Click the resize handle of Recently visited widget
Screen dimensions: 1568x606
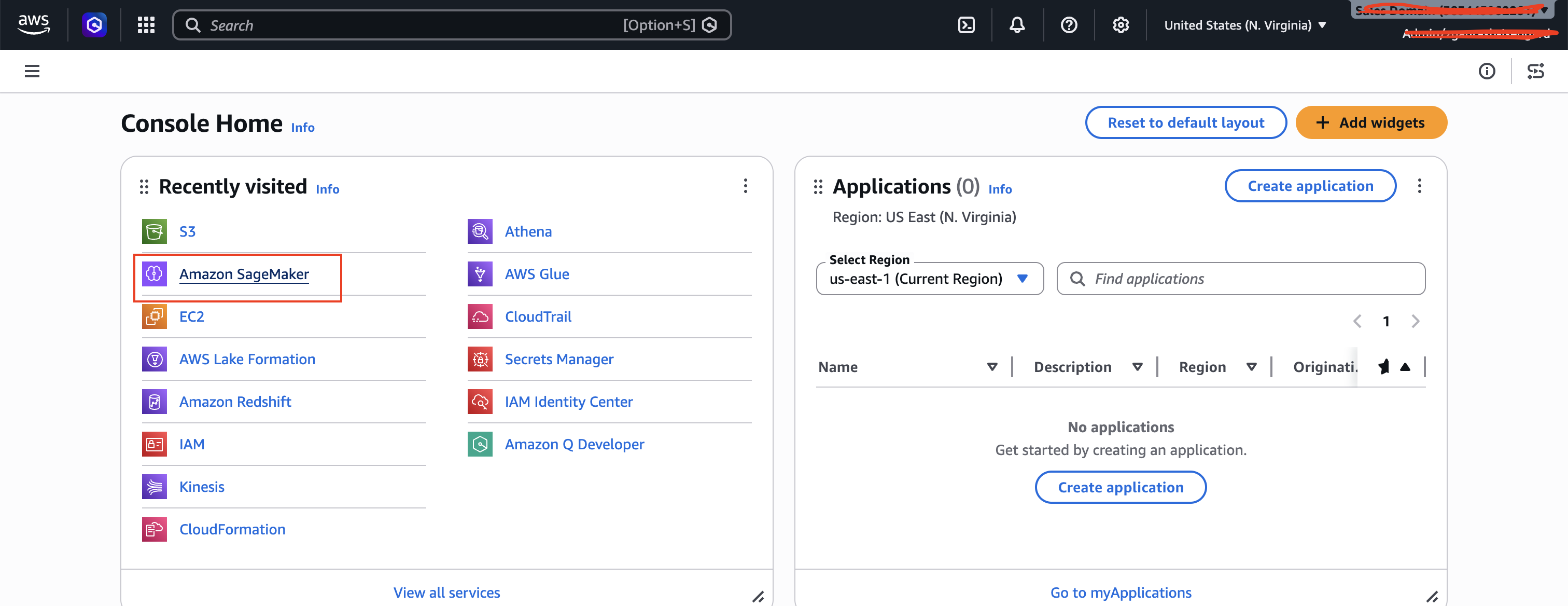click(758, 597)
